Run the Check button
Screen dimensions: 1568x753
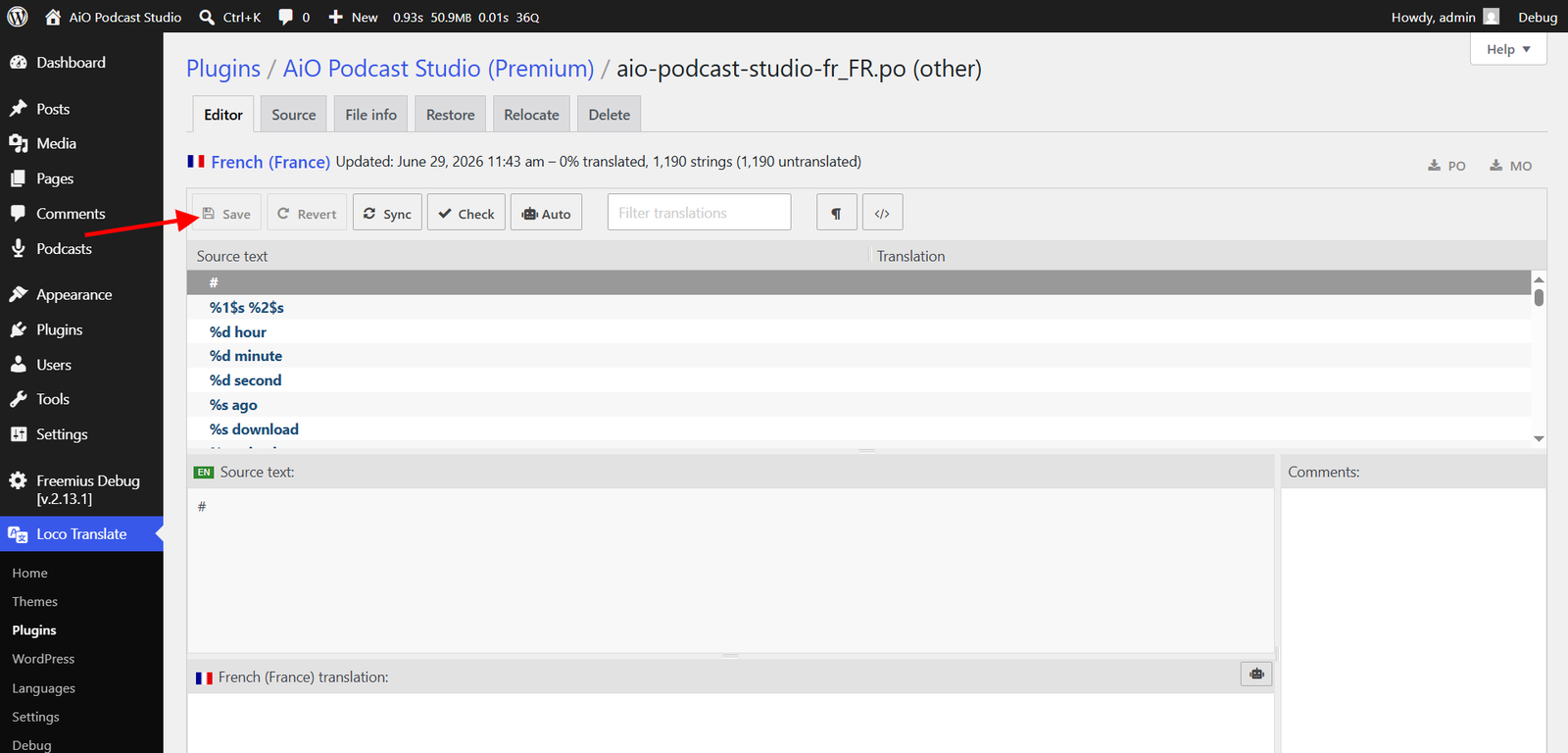(466, 213)
